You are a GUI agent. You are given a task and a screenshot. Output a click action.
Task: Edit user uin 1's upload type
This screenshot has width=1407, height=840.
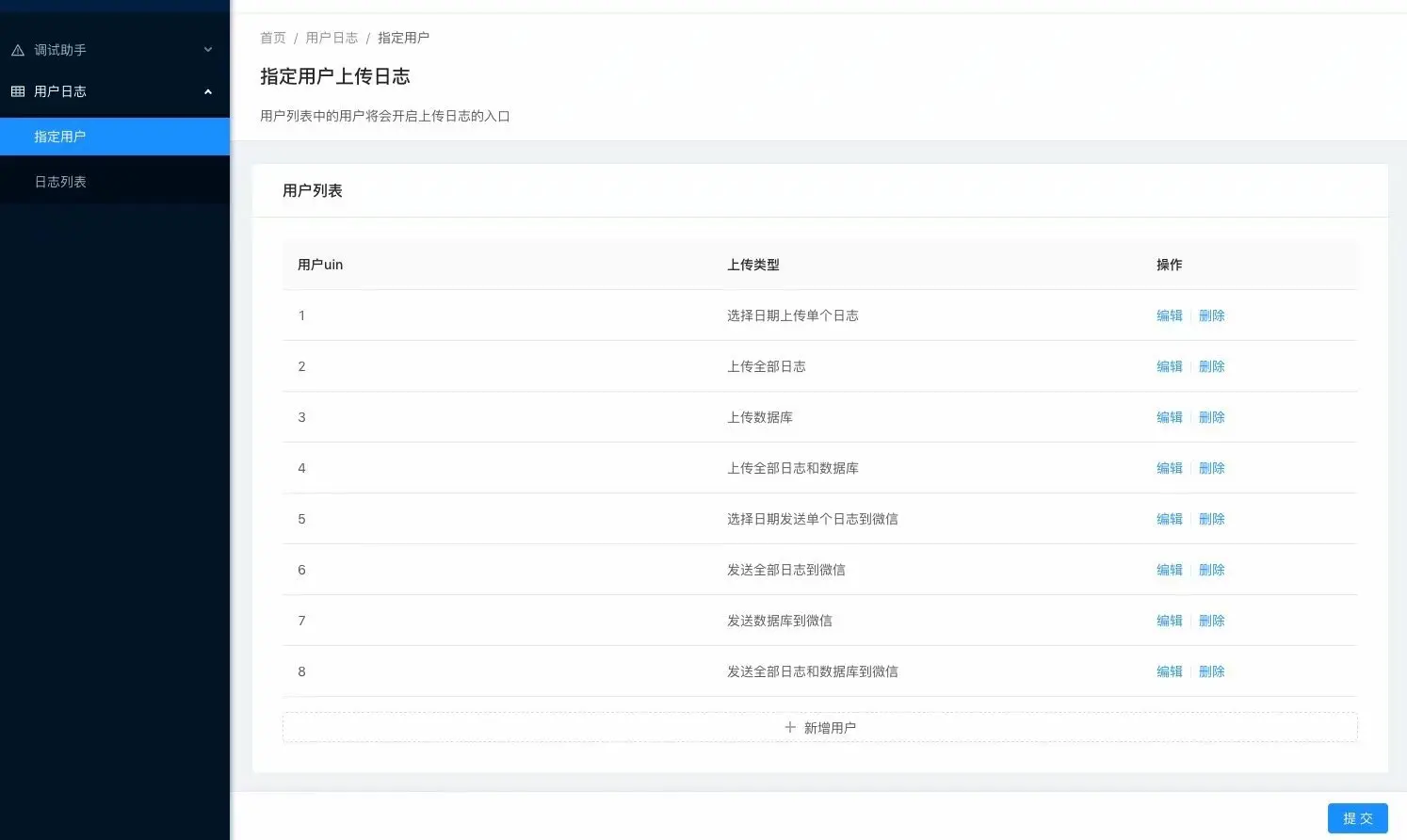1169,315
